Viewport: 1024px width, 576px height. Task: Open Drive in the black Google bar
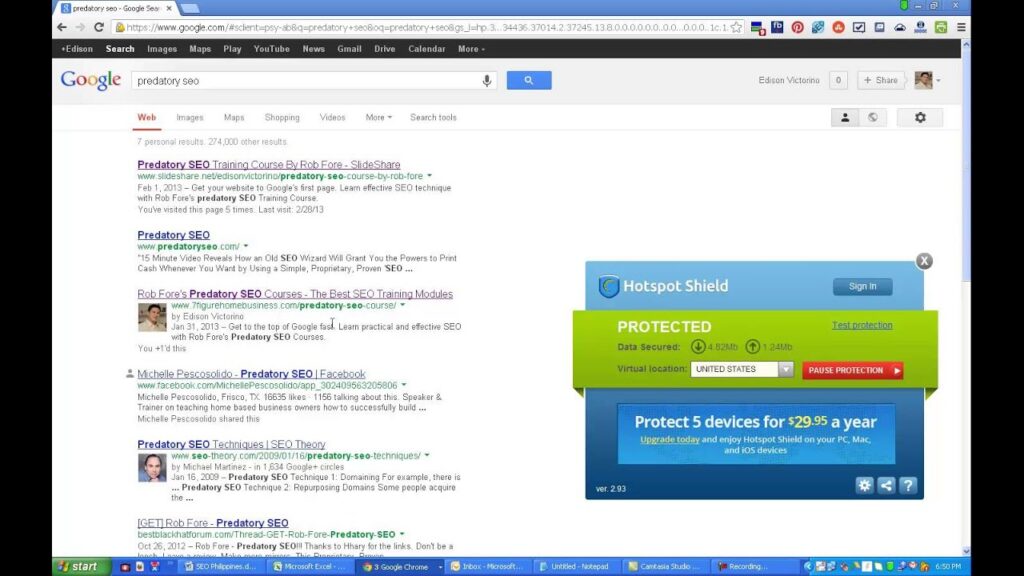tap(385, 49)
